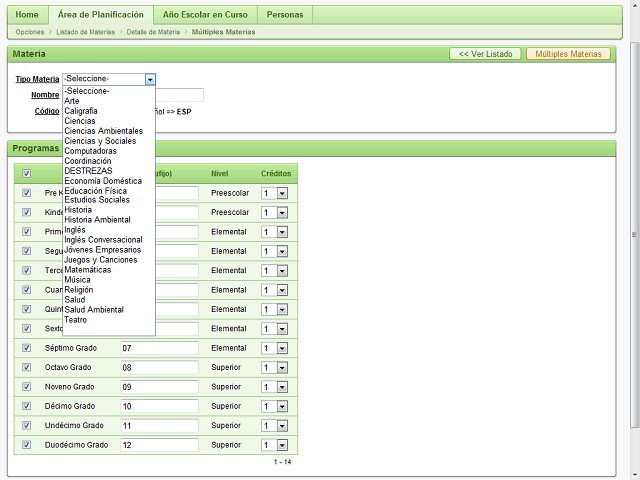Toggle the select-all checkbox in Programas header
Viewport: 640px width, 480px height.
[27, 173]
